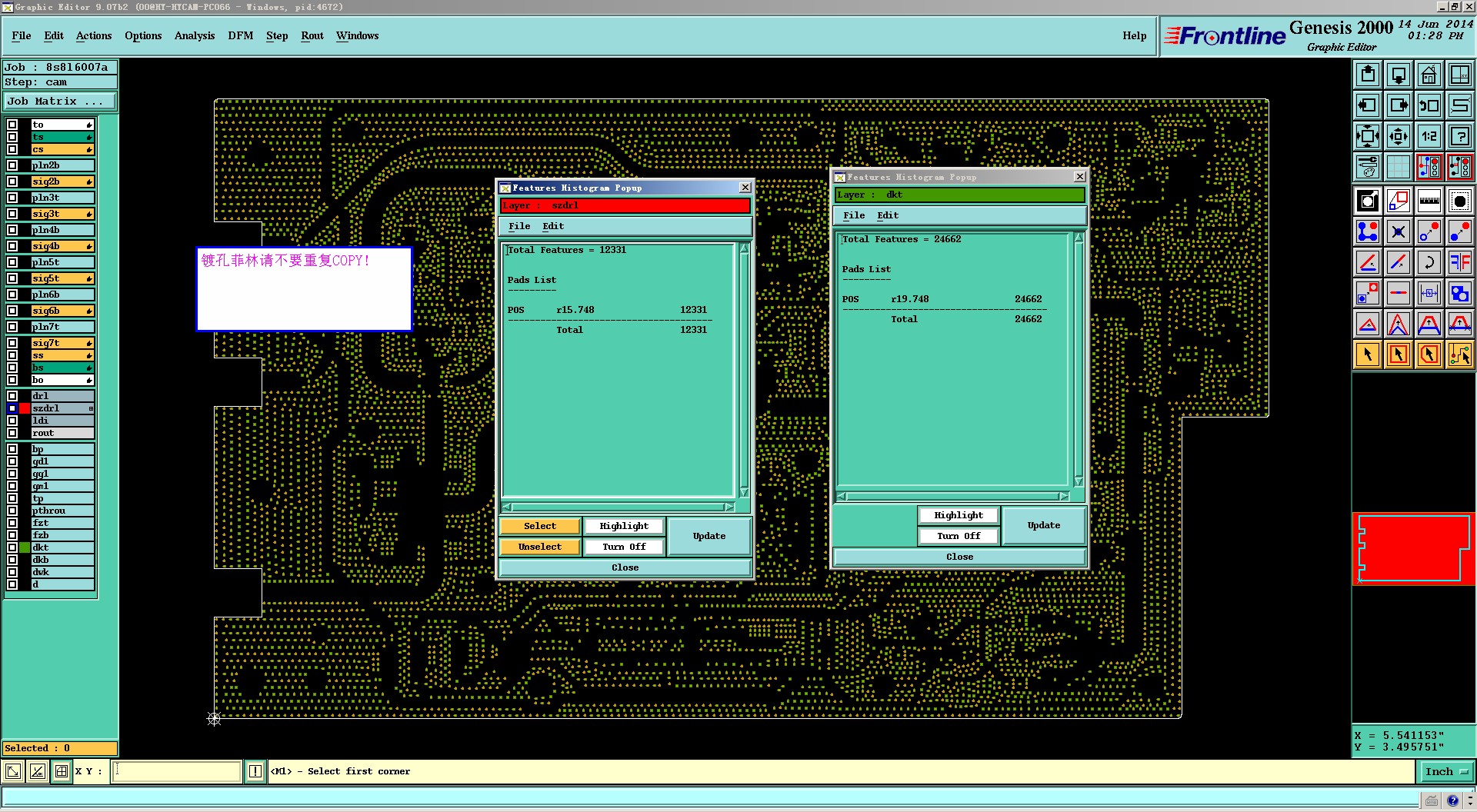The width and height of the screenshot is (1477, 812).
Task: Click the undo previous view icon
Action: [x=1429, y=105]
